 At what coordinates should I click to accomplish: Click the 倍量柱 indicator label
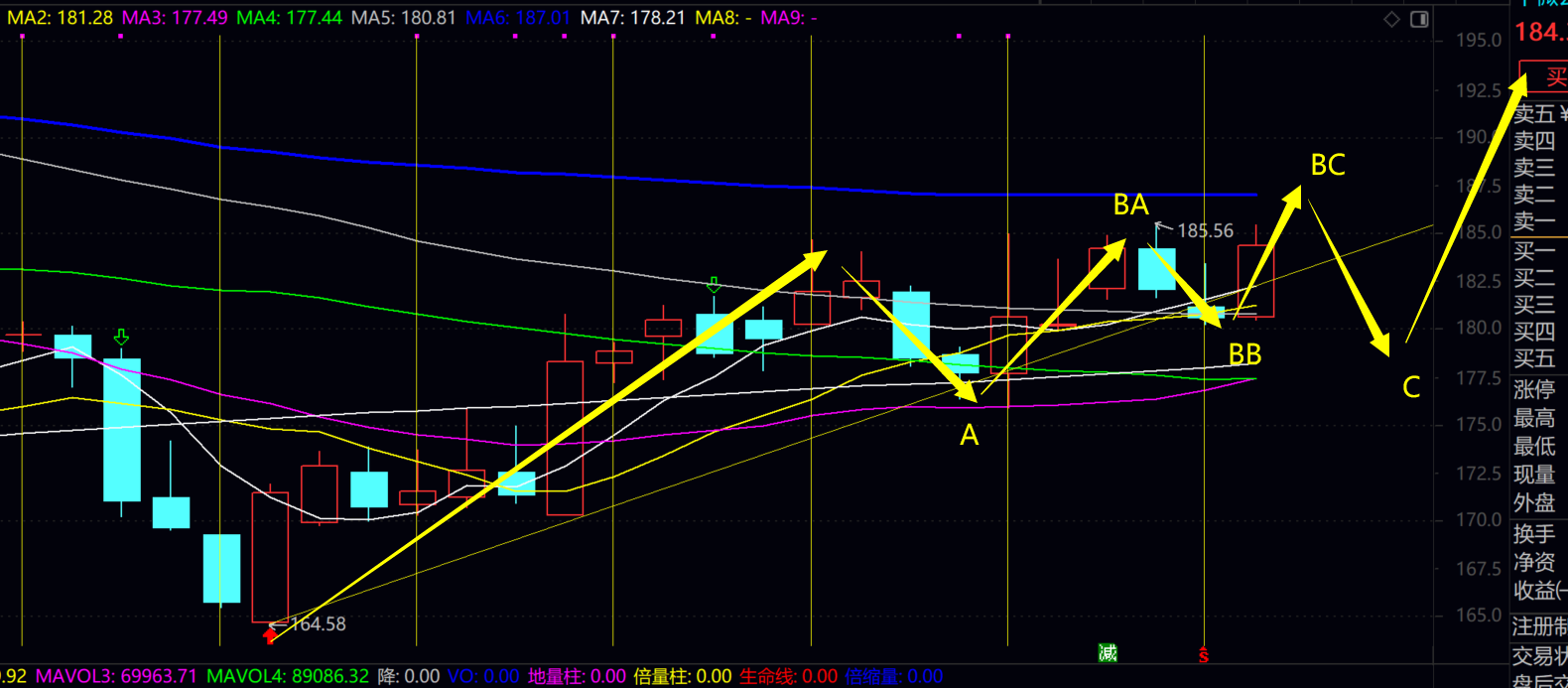pos(682,676)
